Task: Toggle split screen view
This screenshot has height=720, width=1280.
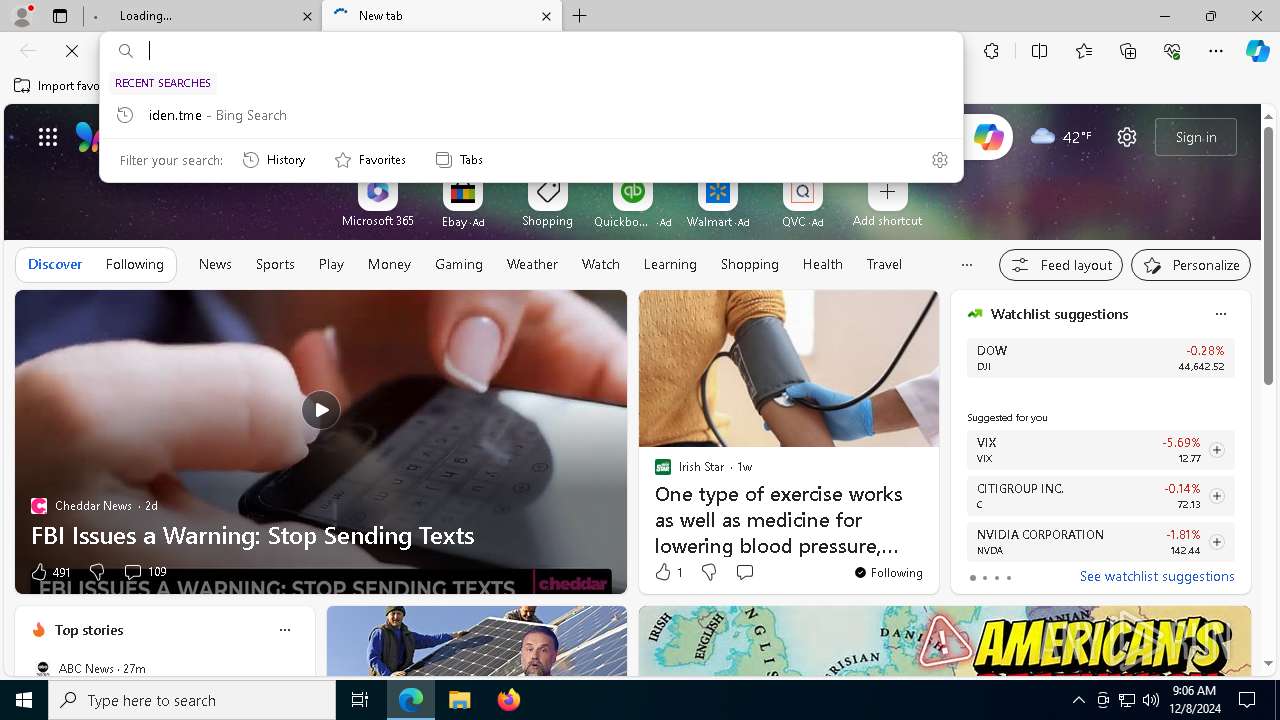Action: tap(1039, 51)
